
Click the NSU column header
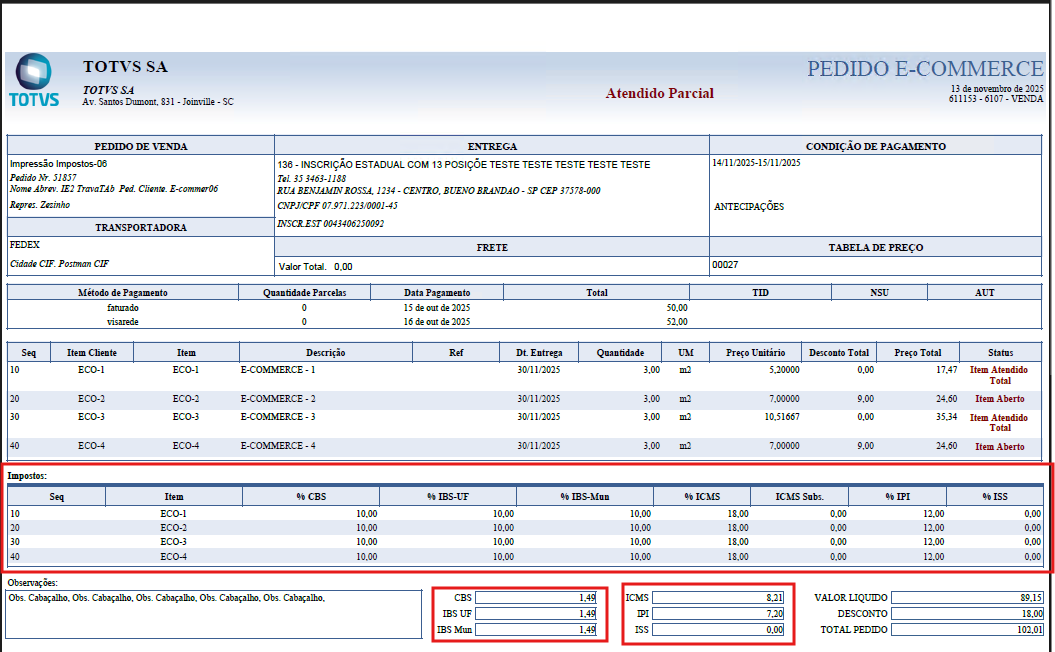879,293
